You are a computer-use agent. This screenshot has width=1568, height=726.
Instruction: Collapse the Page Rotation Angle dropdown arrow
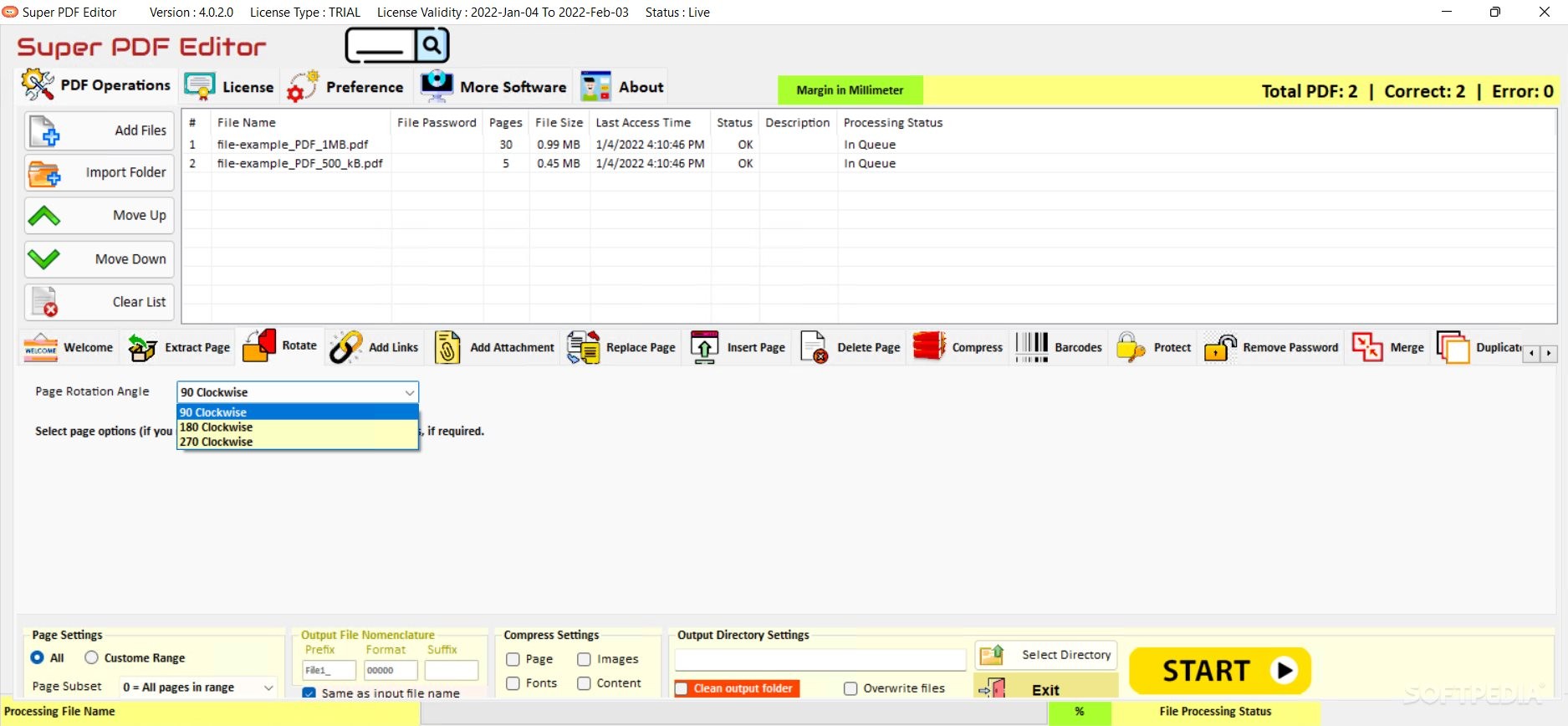(410, 392)
